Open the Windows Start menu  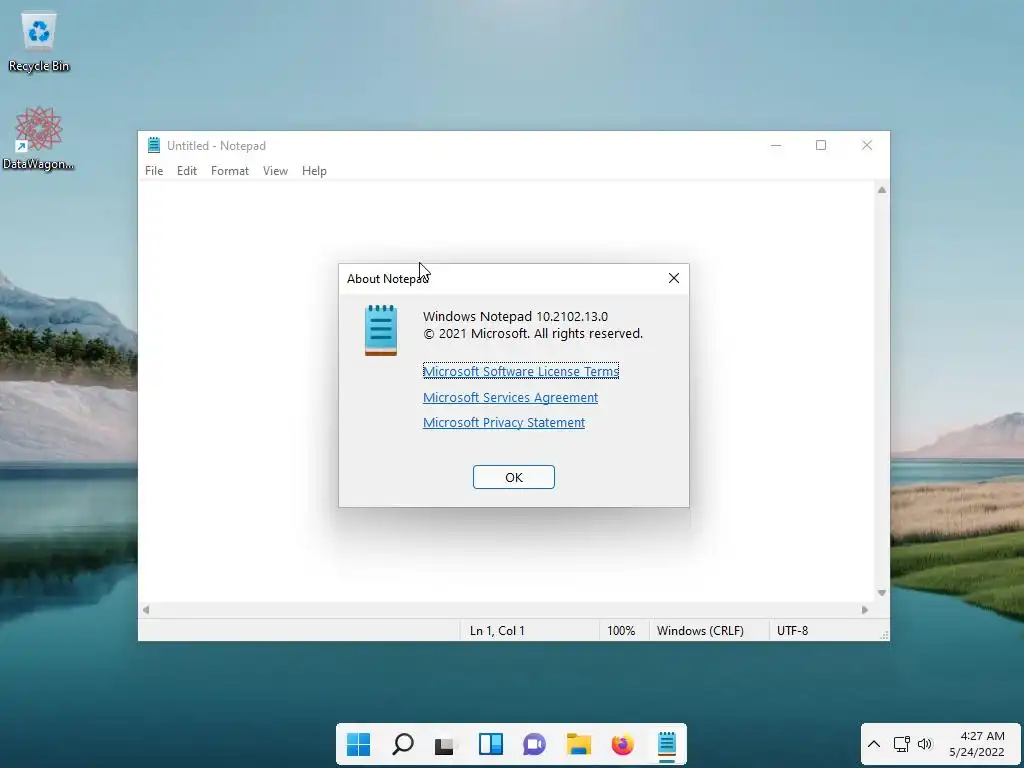[x=358, y=744]
